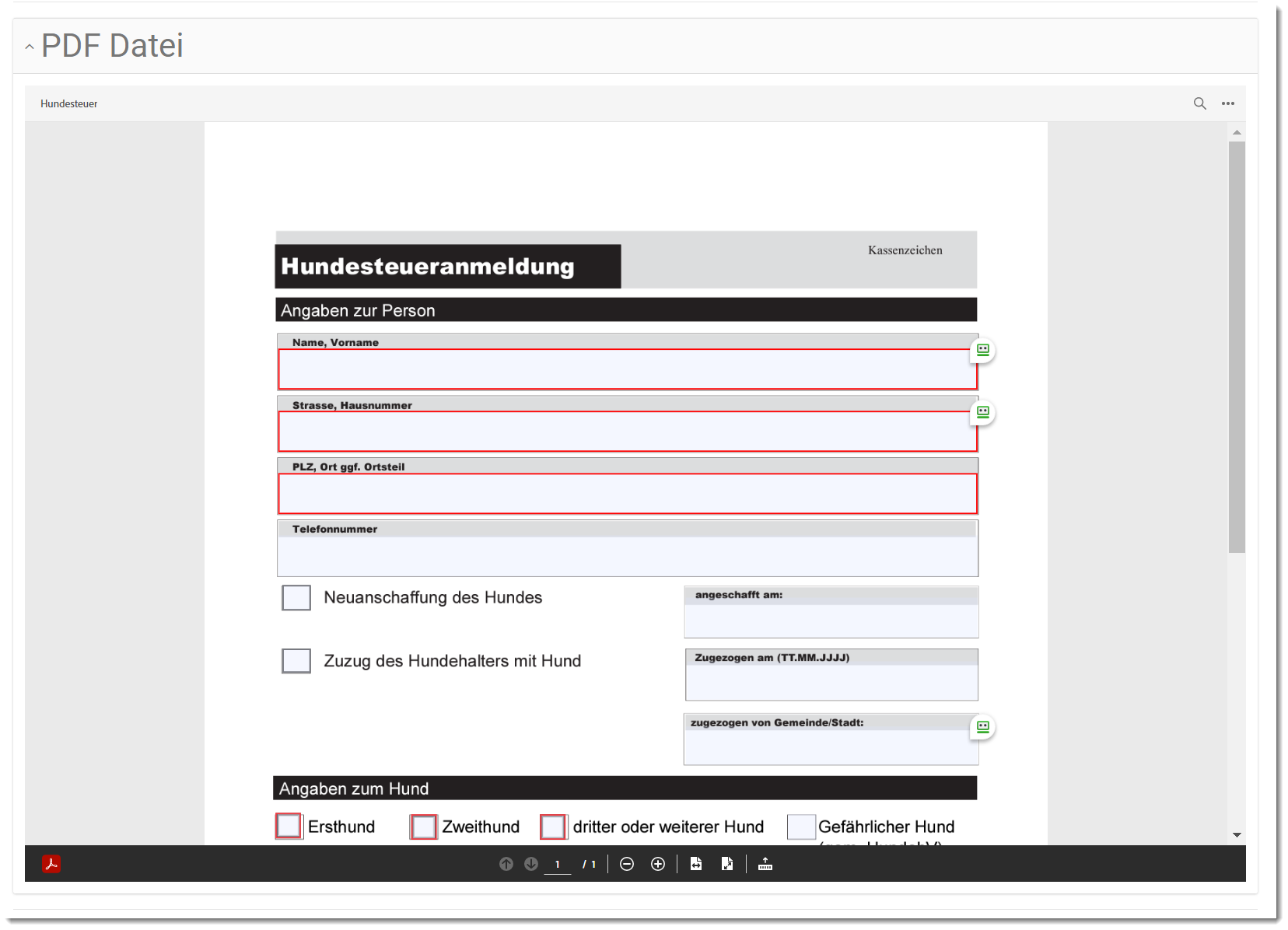Zoom out using the minus icon
The height and width of the screenshot is (930, 1288).
pos(627,864)
